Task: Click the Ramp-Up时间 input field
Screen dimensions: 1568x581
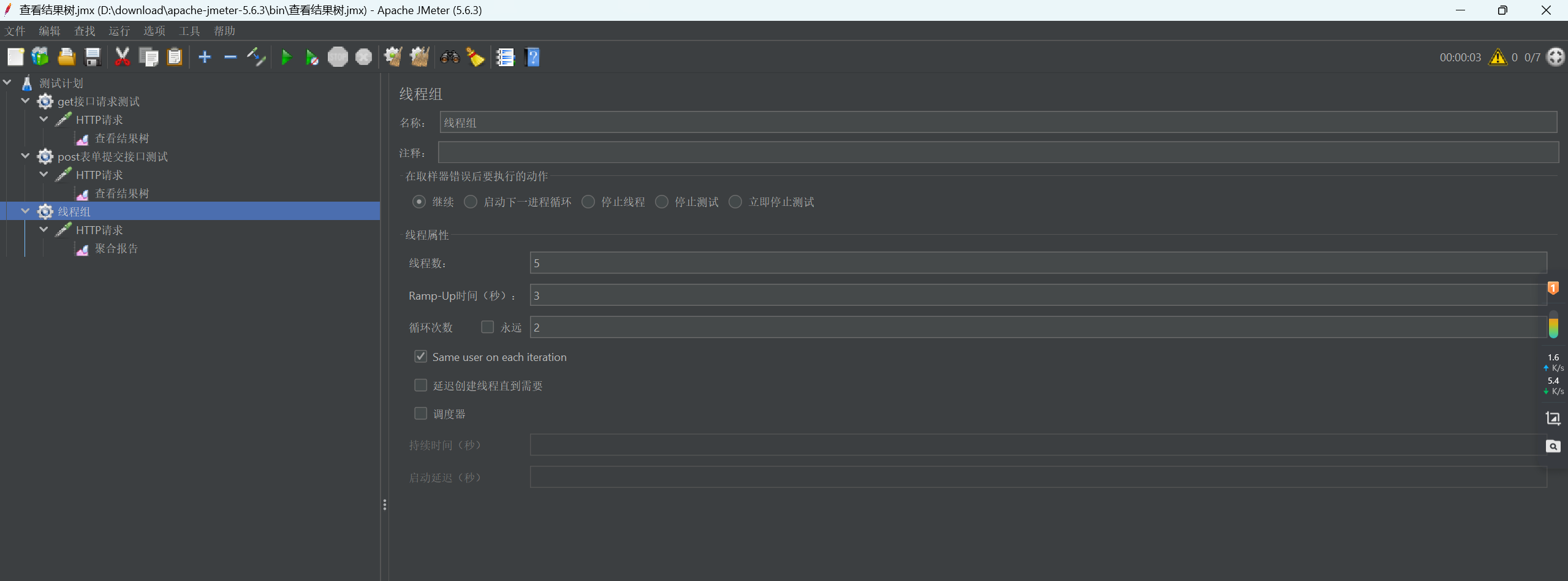Action: 1038,295
